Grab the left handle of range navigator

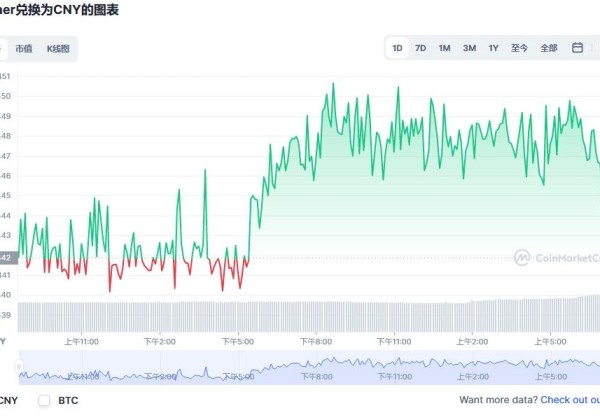(20, 367)
